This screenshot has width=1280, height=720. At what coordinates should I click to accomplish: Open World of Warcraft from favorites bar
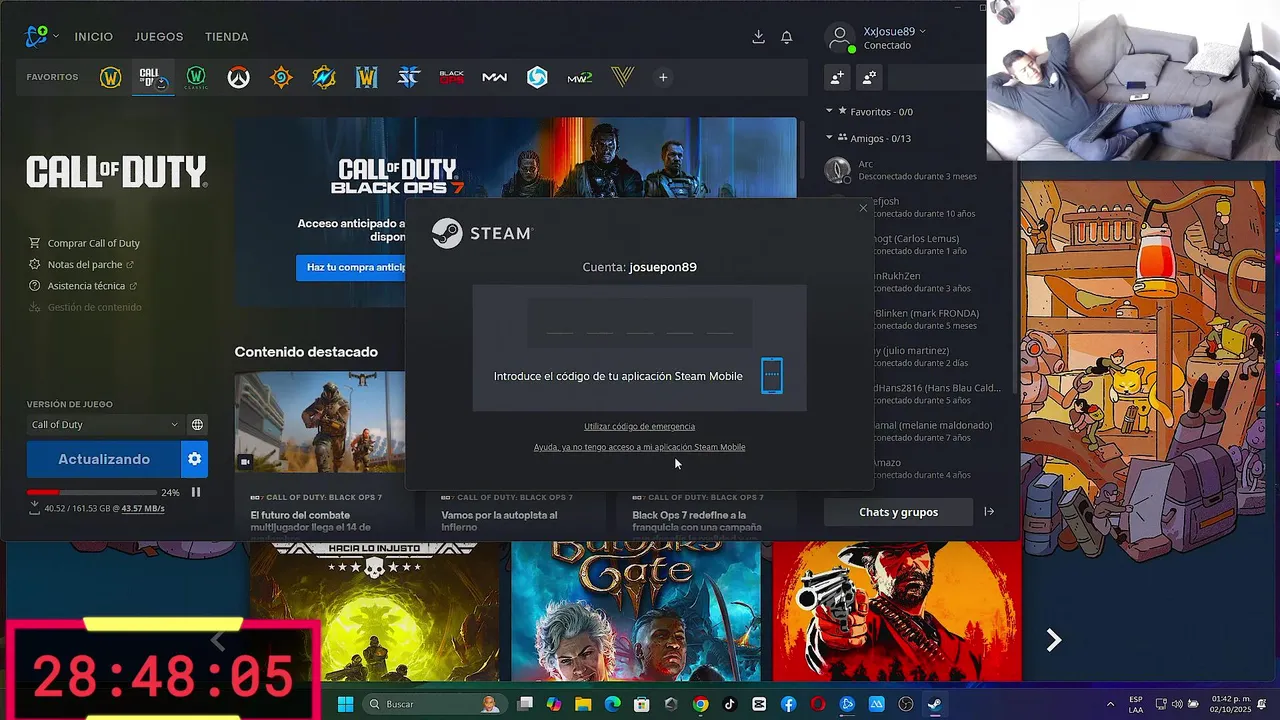coord(110,77)
